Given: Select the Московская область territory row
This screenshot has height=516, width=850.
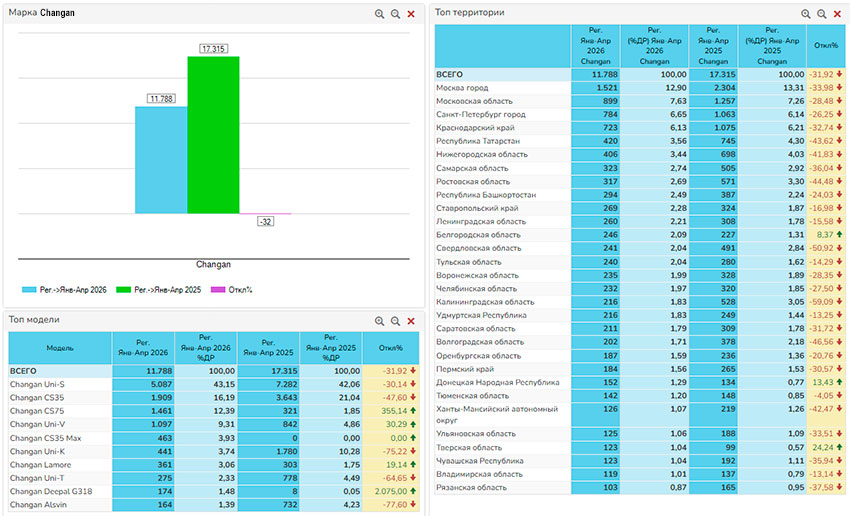Looking at the screenshot, I should coord(640,101).
